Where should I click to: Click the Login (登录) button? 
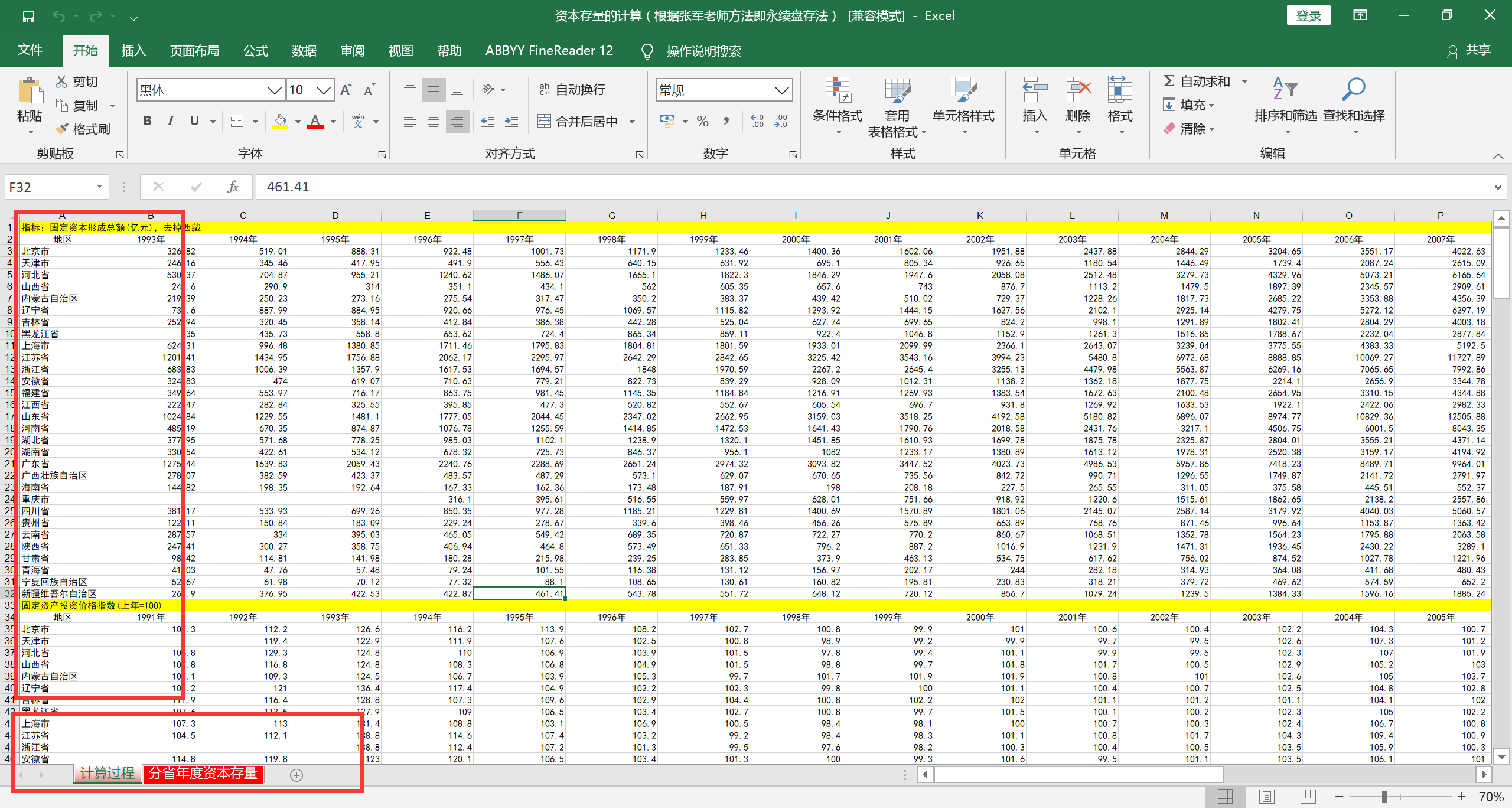[x=1308, y=16]
